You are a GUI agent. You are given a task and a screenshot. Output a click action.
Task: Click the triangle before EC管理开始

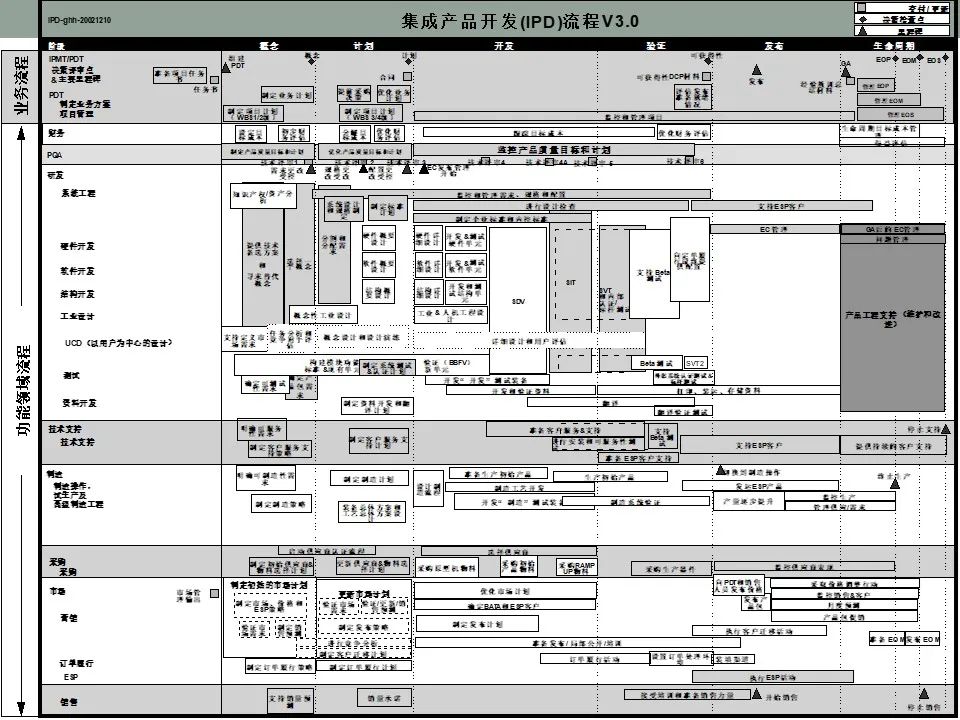[424, 168]
